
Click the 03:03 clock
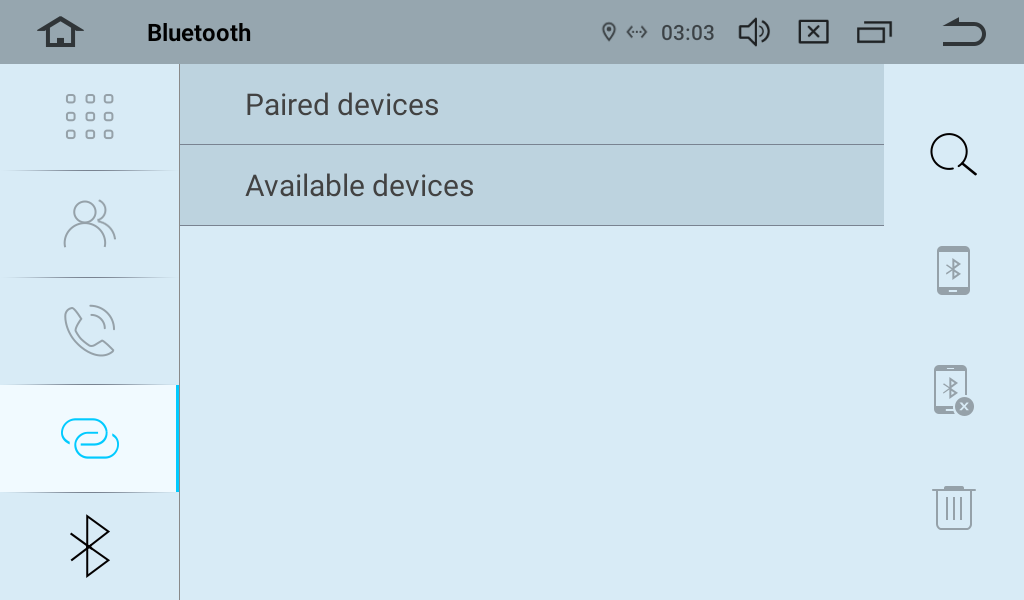click(688, 33)
